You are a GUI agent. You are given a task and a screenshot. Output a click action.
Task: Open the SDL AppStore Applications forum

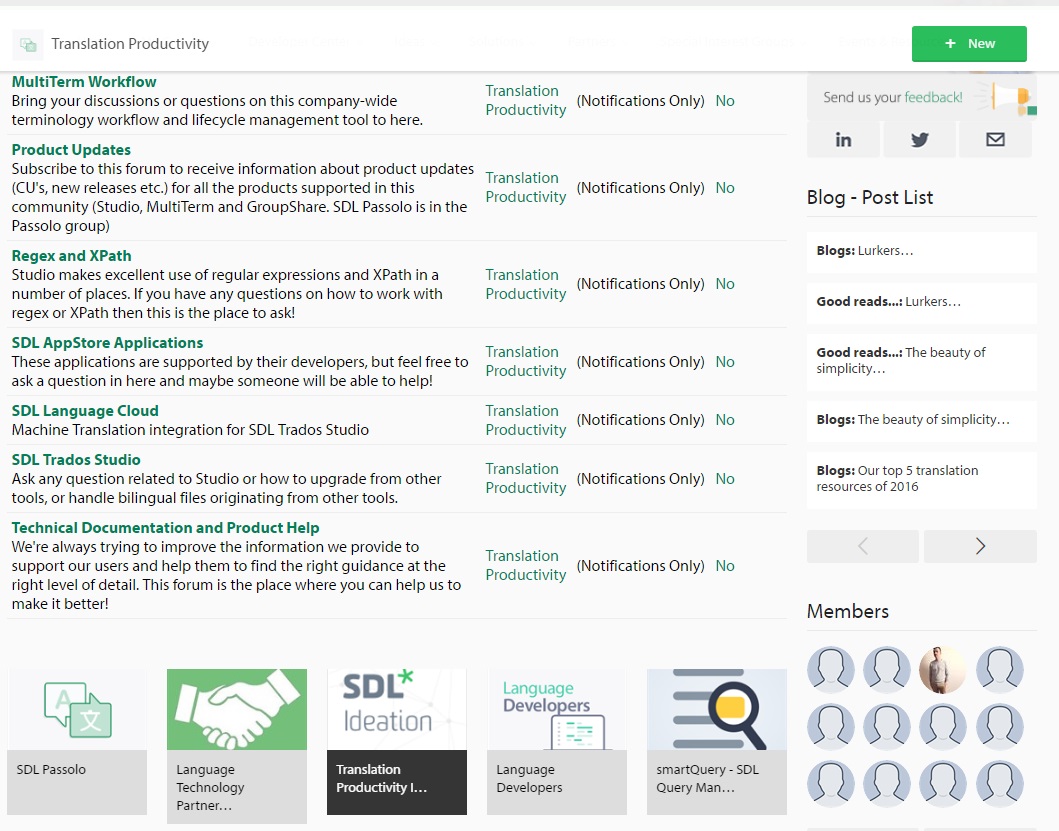(107, 343)
